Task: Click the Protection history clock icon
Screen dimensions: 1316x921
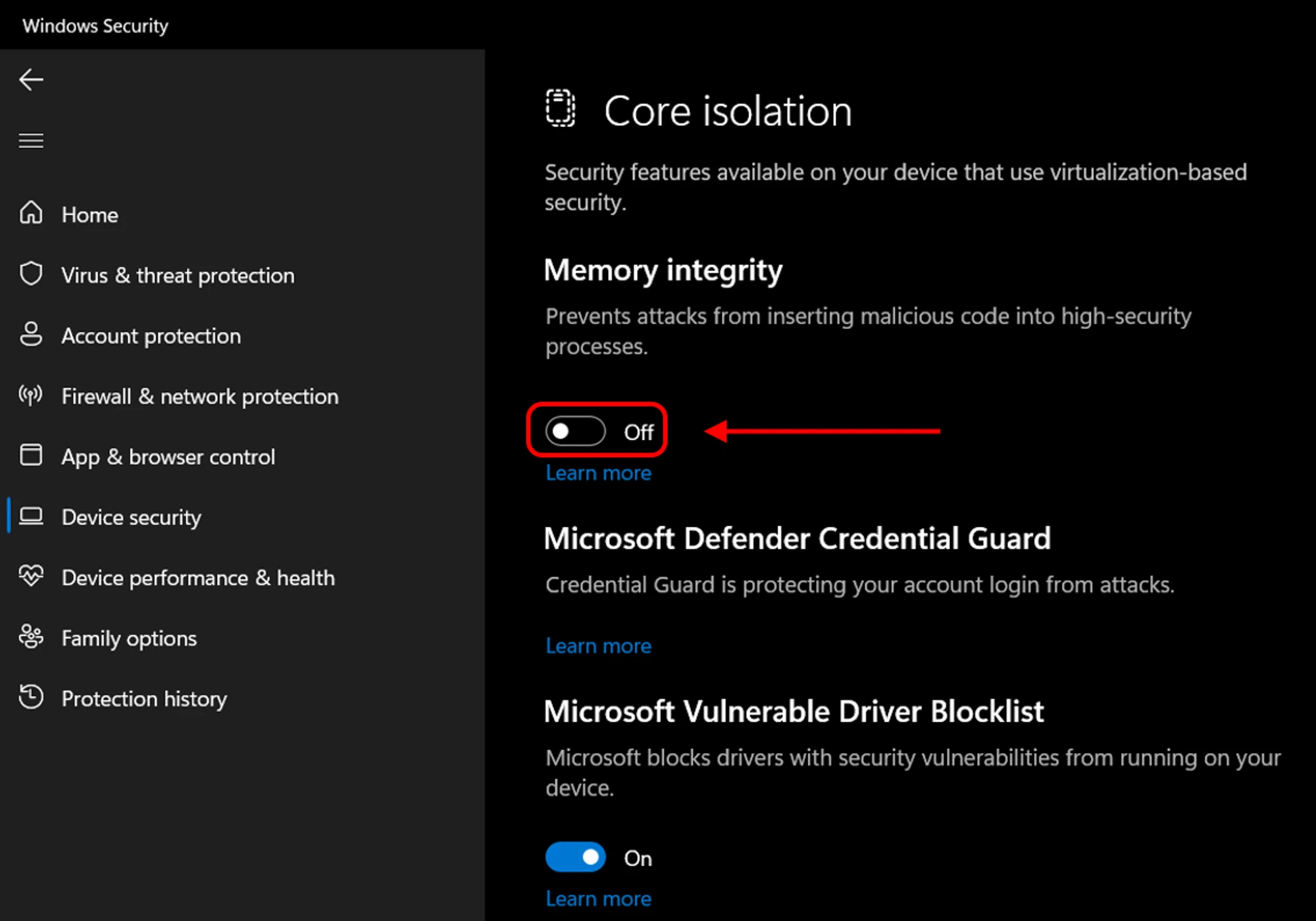Action: (x=31, y=697)
